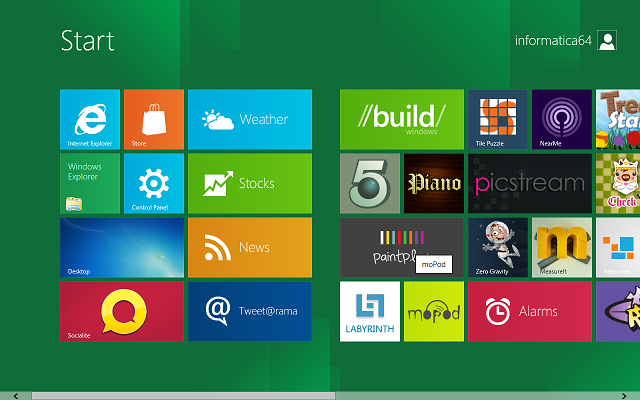The height and width of the screenshot is (400, 640).
Task: Launch the Tree Star game tile
Action: tap(618, 119)
